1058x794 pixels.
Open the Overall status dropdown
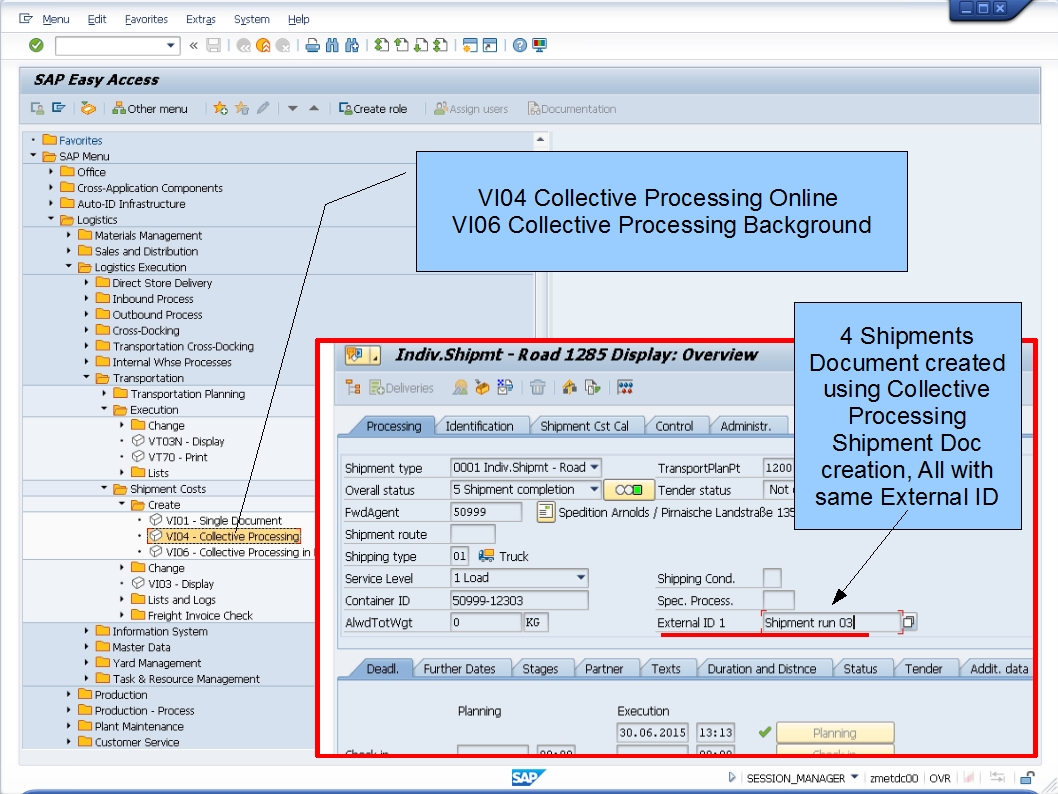tap(594, 489)
